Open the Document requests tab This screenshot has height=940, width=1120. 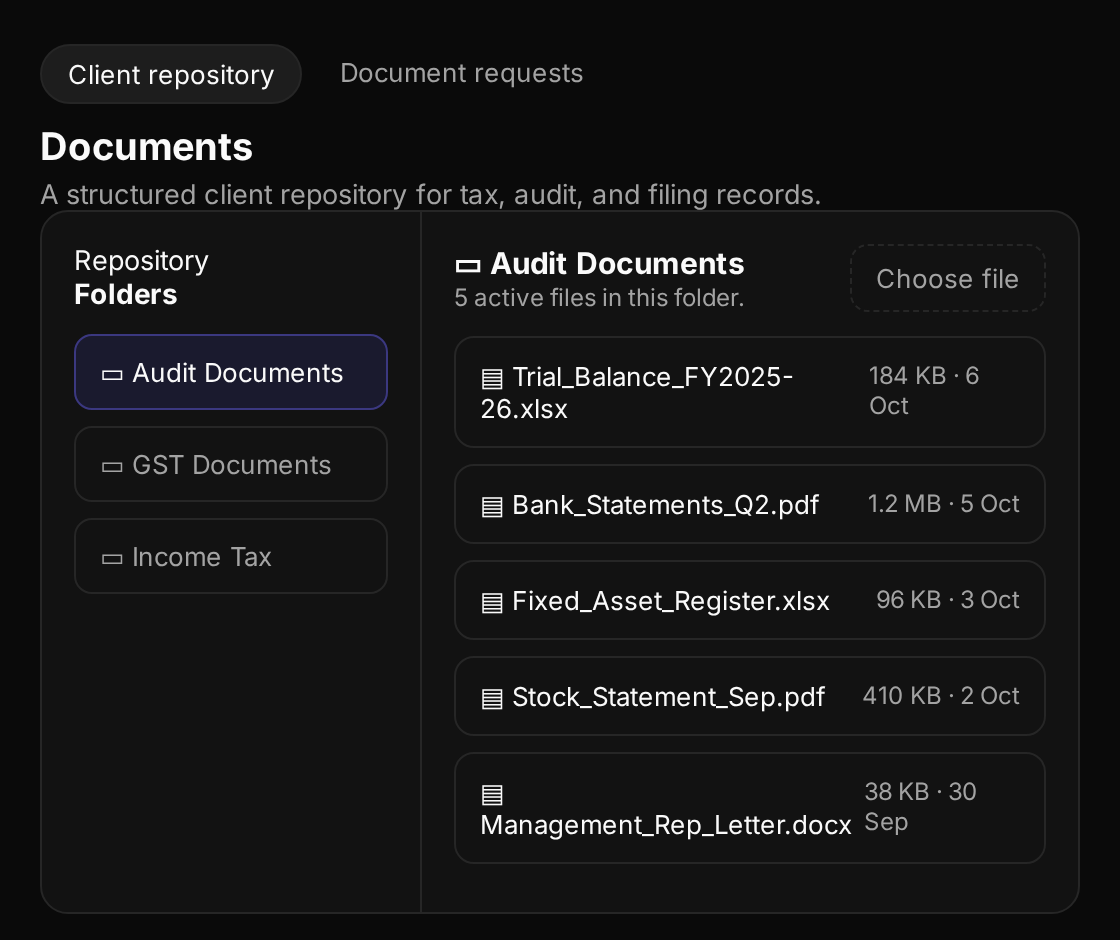(461, 73)
